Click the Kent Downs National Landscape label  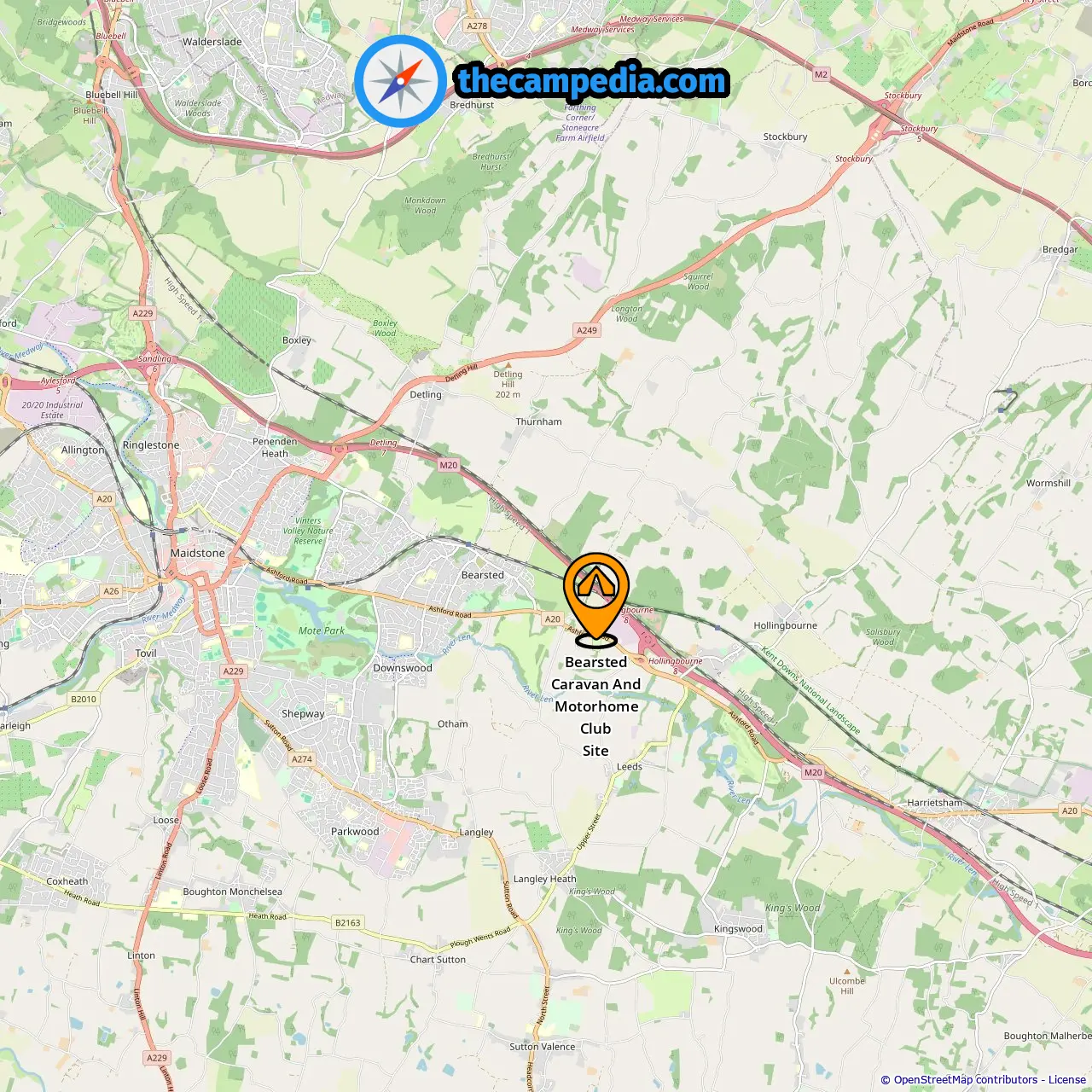(x=811, y=690)
